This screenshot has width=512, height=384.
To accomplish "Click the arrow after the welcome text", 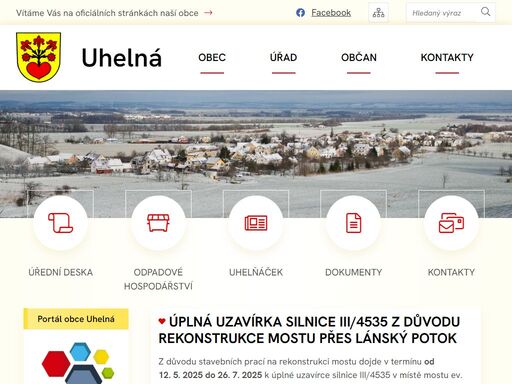I will point(208,13).
